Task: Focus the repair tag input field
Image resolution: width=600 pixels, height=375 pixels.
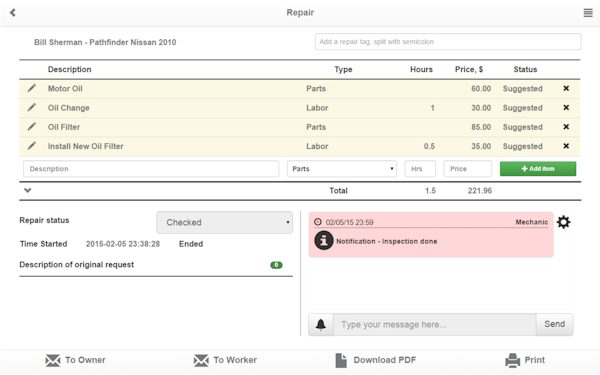Action: pos(448,42)
